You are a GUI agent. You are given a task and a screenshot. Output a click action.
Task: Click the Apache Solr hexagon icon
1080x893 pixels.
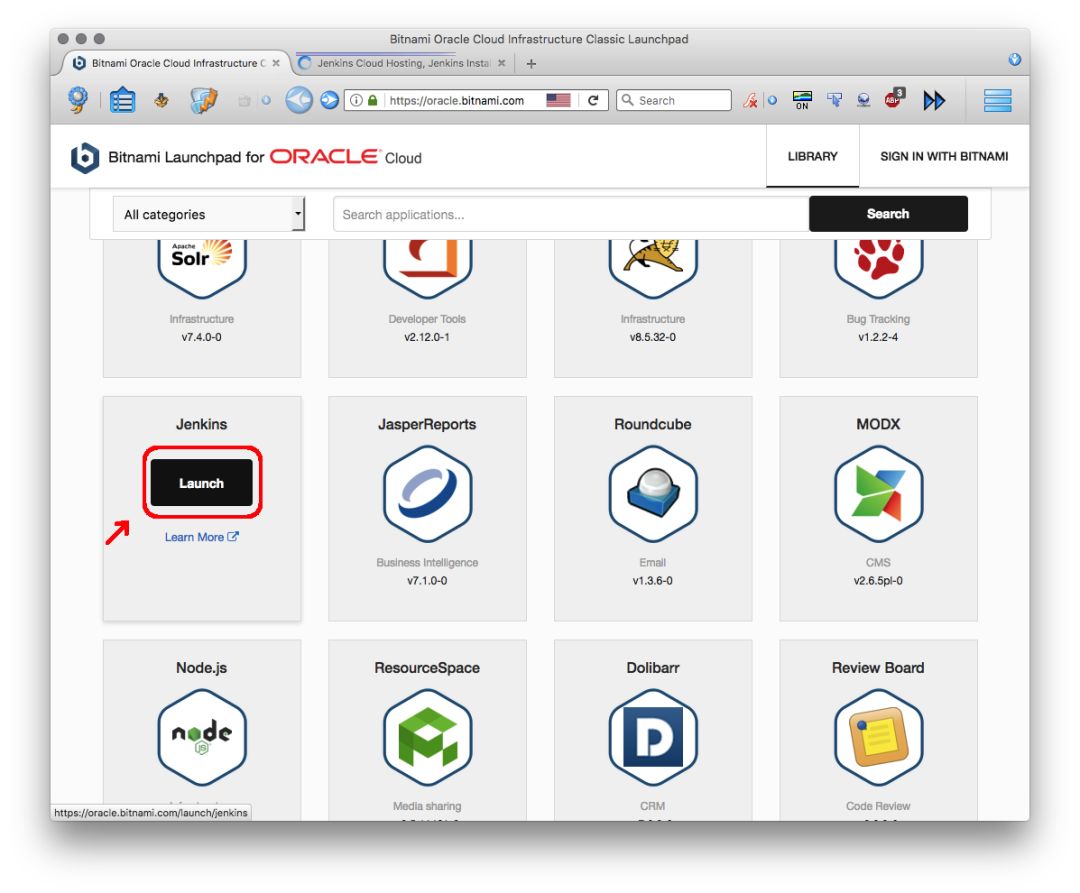coord(202,269)
